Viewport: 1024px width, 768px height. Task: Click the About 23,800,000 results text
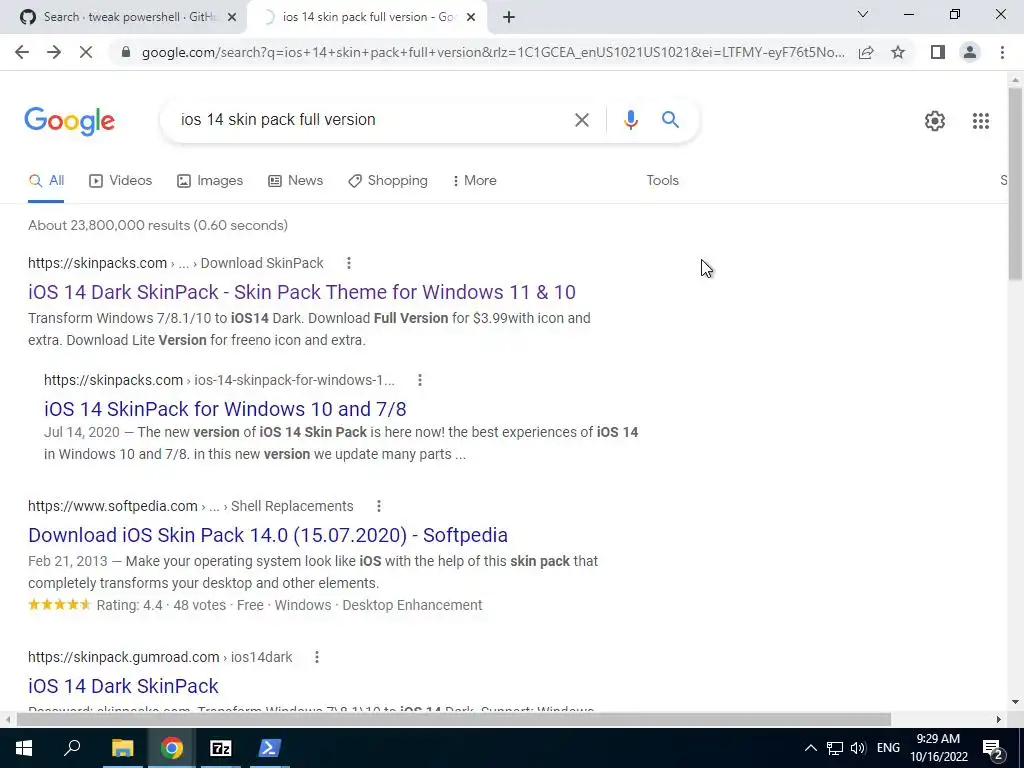pos(158,225)
